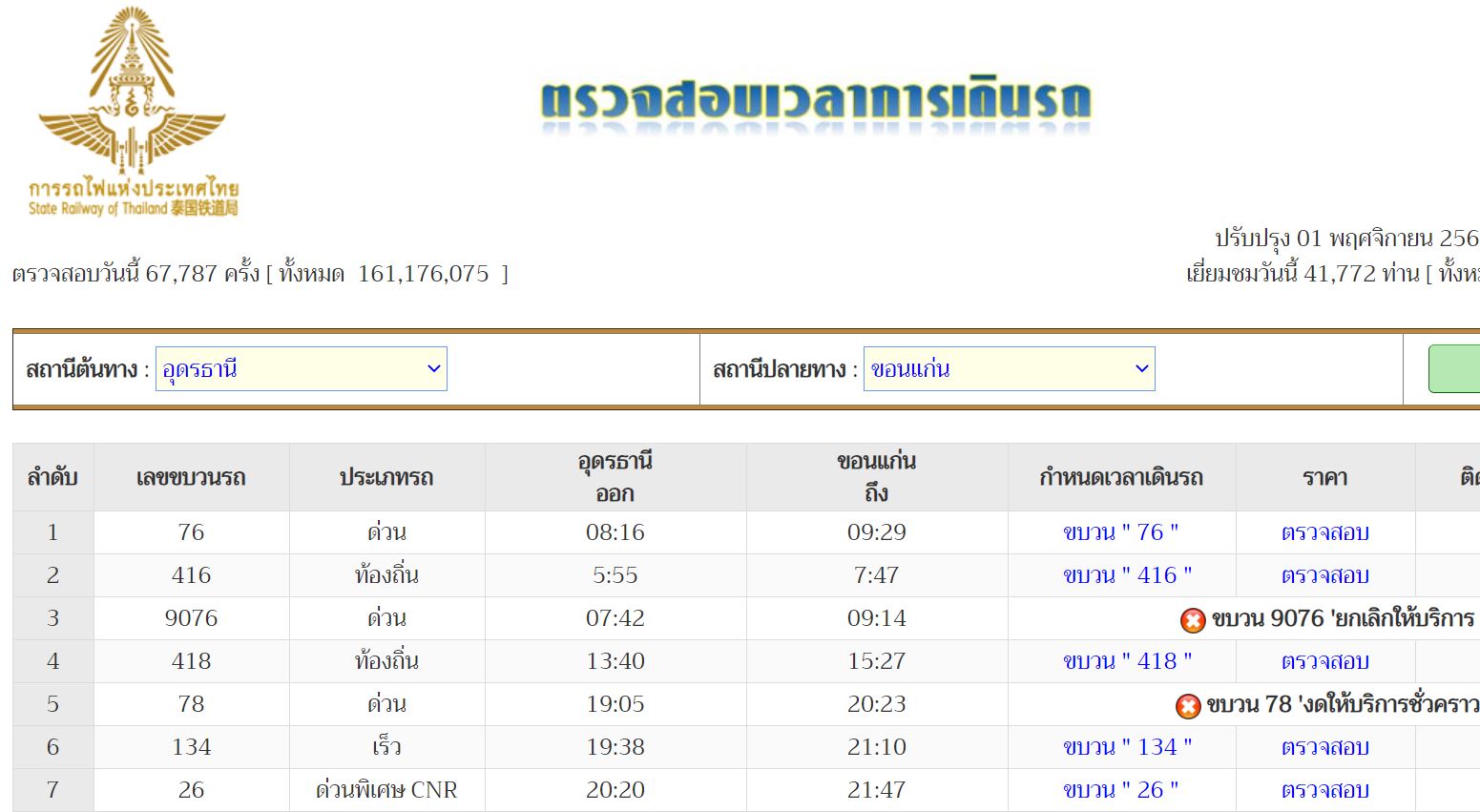Click departure time 20:20
Image resolution: width=1480 pixels, height=812 pixels.
615,790
